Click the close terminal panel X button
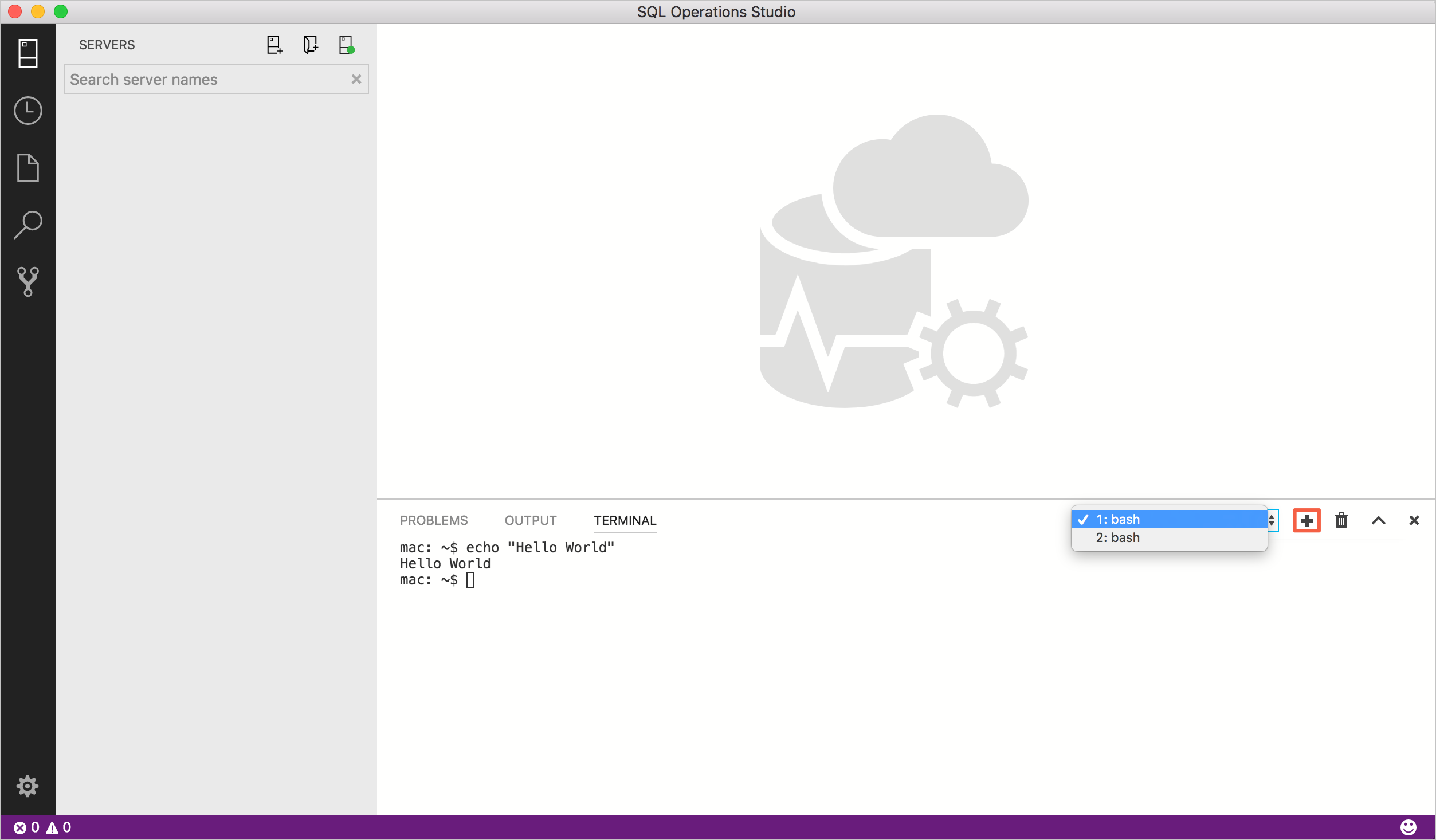Screen dimensions: 1436x840 [x=1414, y=520]
